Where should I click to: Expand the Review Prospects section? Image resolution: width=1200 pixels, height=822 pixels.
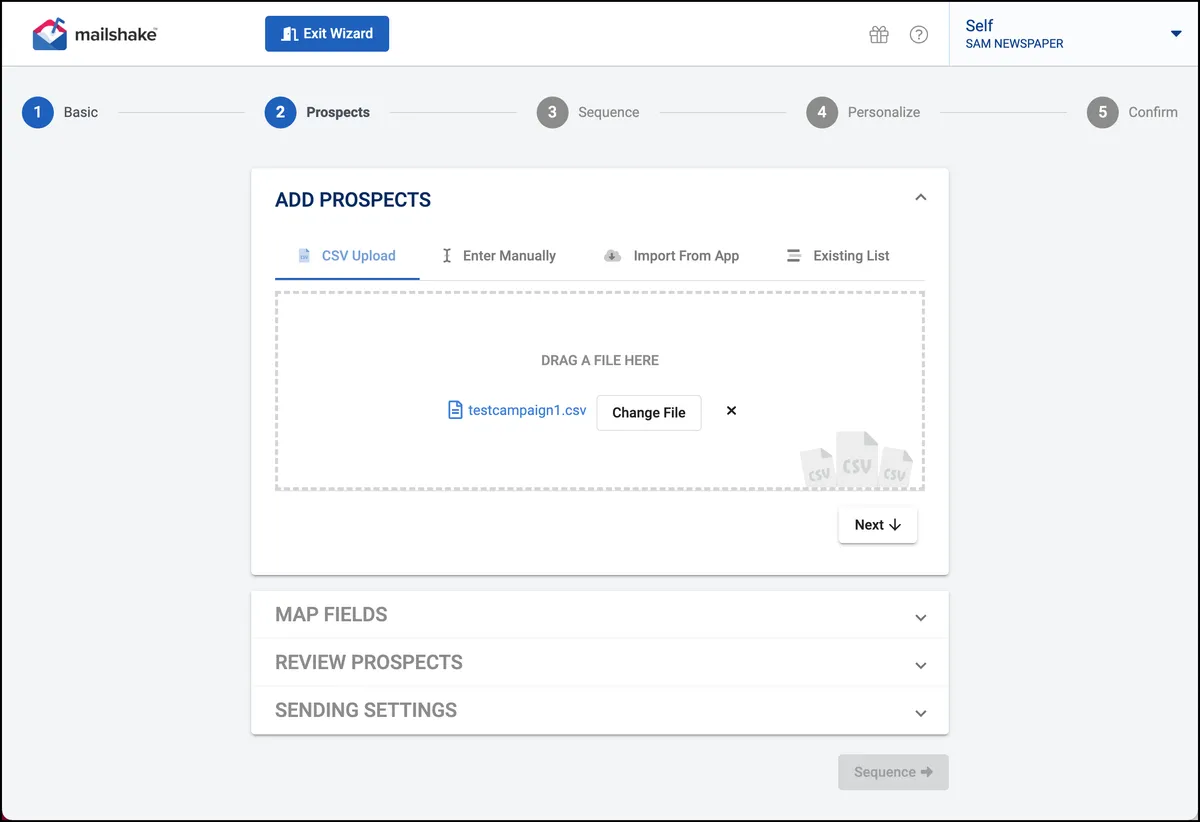(x=600, y=663)
